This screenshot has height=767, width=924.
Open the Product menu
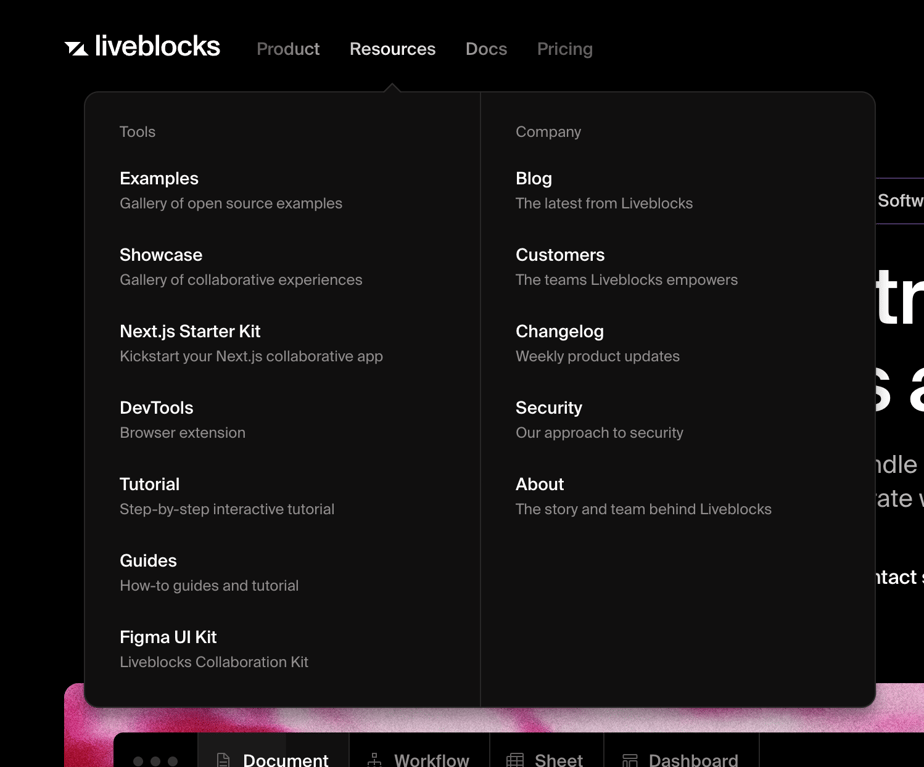(288, 49)
